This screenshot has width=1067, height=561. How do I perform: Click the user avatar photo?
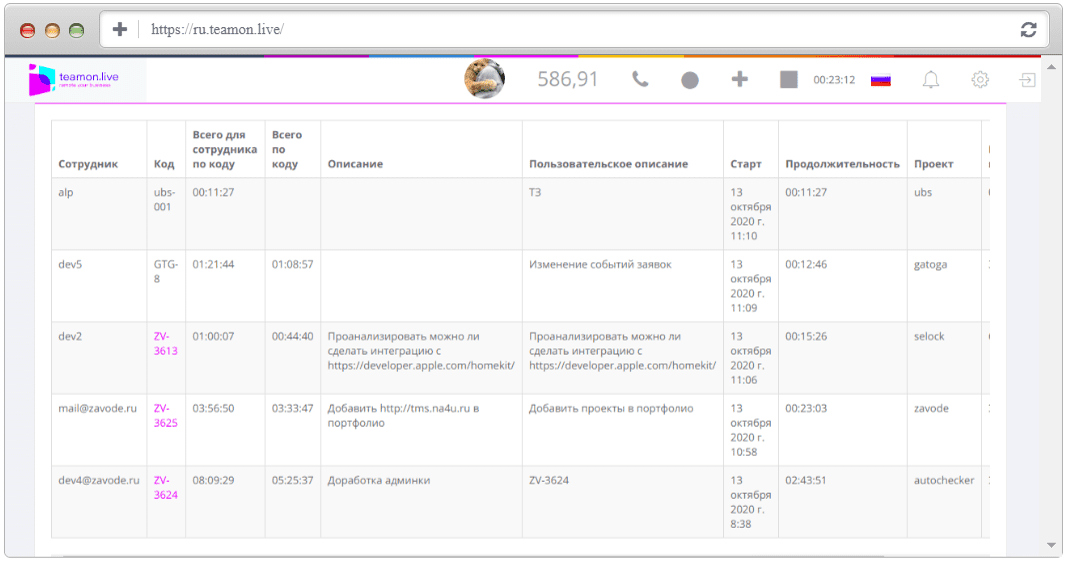click(485, 79)
